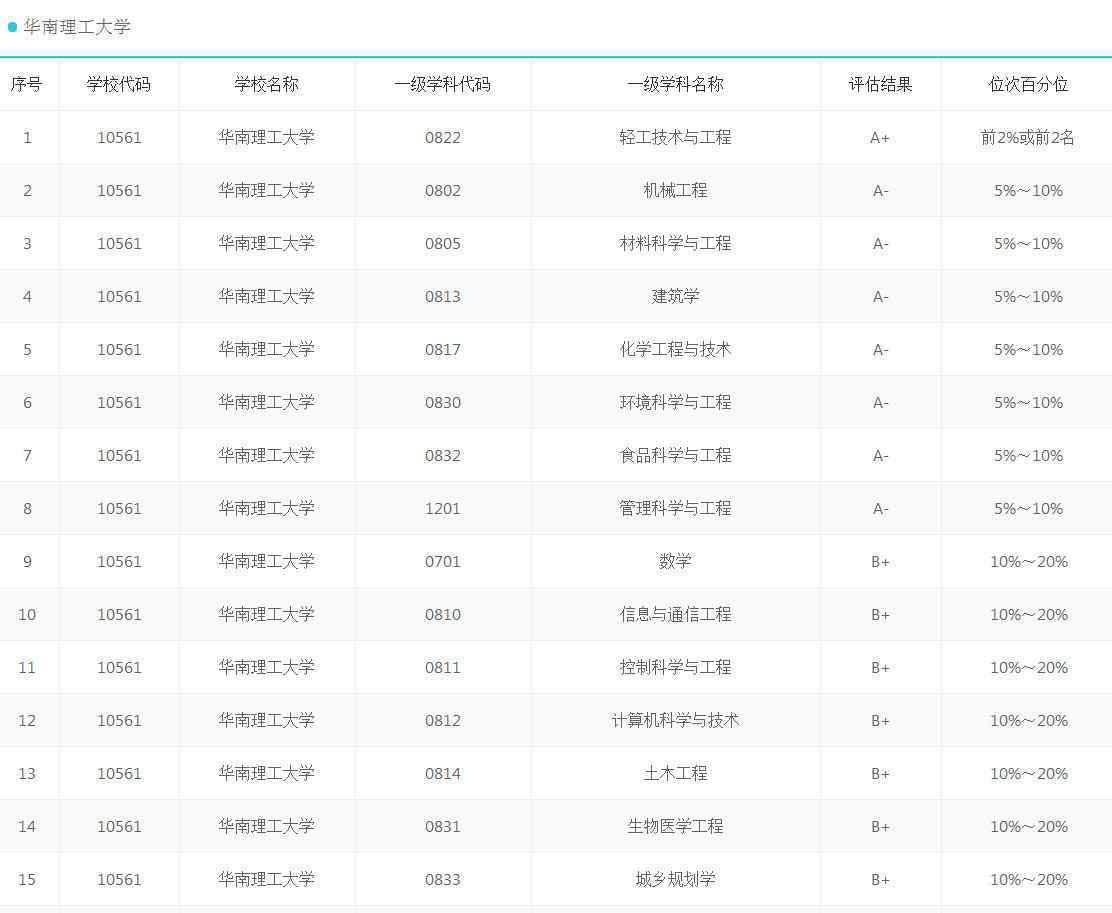
Task: Select the 位次百分位 column header
Action: pyautogui.click(x=1028, y=84)
